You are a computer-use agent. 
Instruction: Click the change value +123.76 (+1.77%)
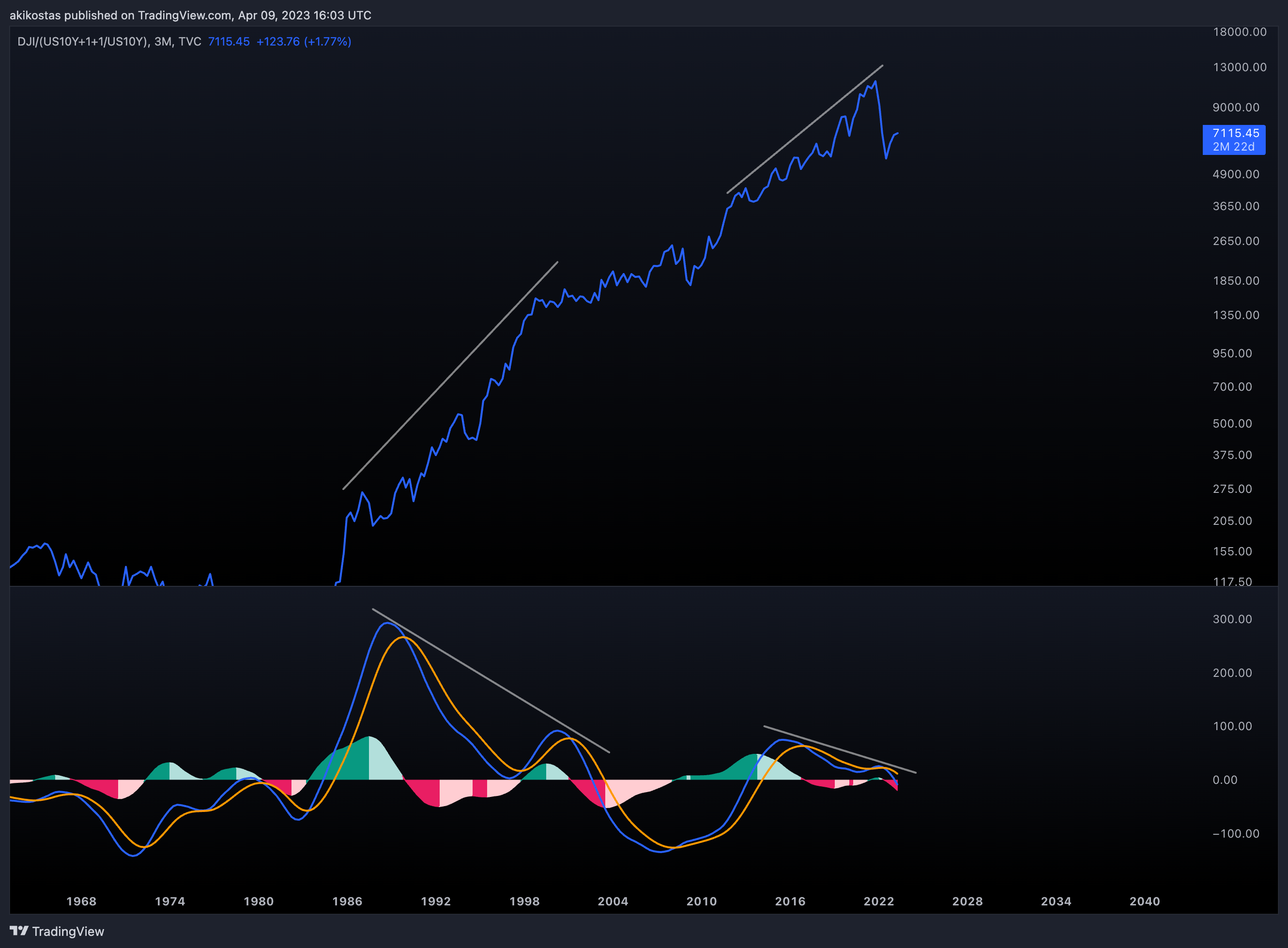(x=304, y=41)
